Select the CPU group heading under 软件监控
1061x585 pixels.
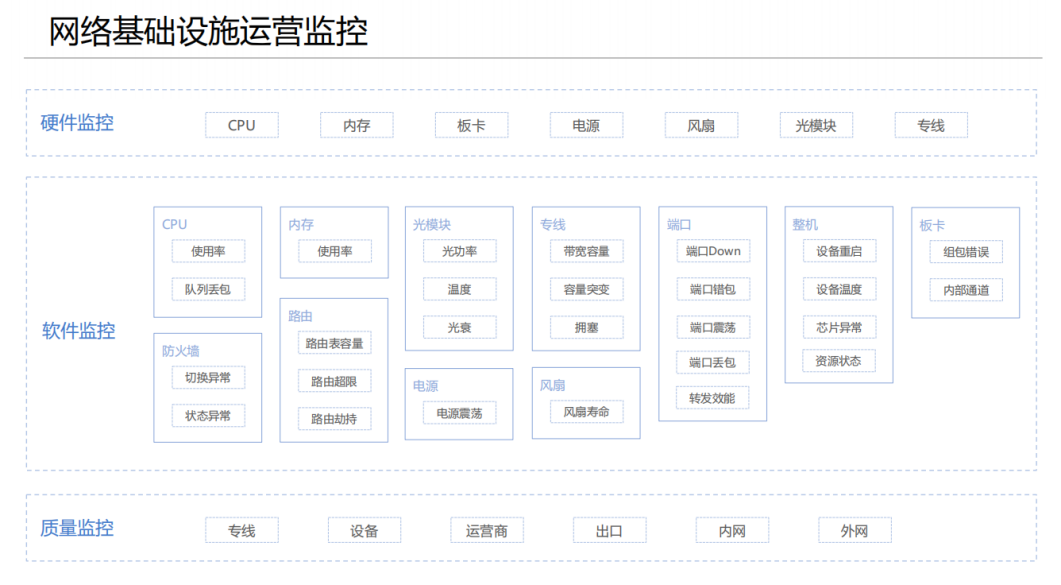tap(175, 225)
